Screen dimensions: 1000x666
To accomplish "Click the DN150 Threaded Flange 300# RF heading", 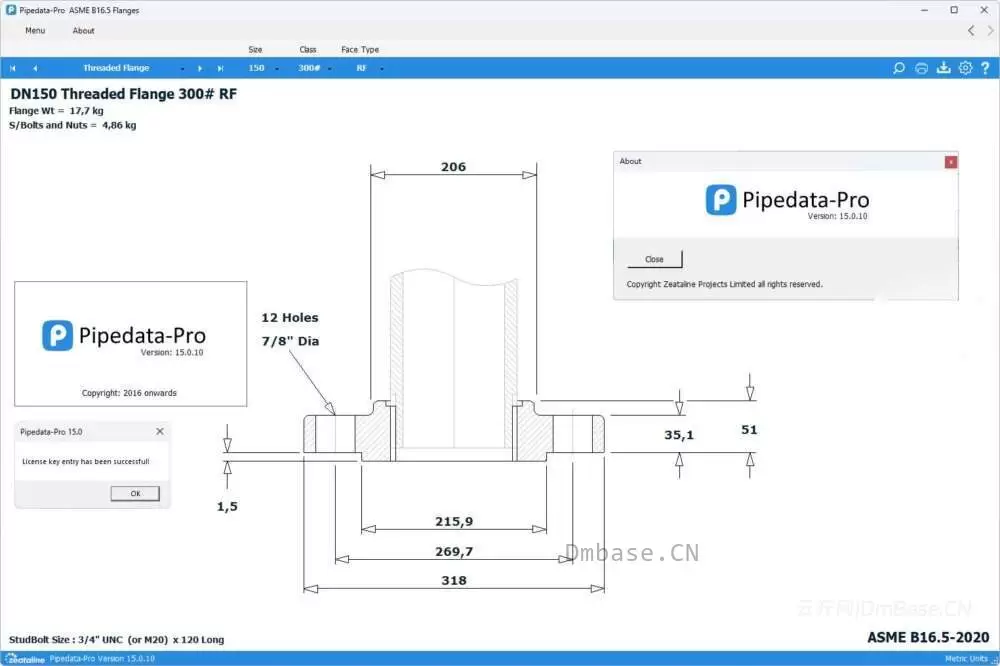I will click(x=124, y=94).
